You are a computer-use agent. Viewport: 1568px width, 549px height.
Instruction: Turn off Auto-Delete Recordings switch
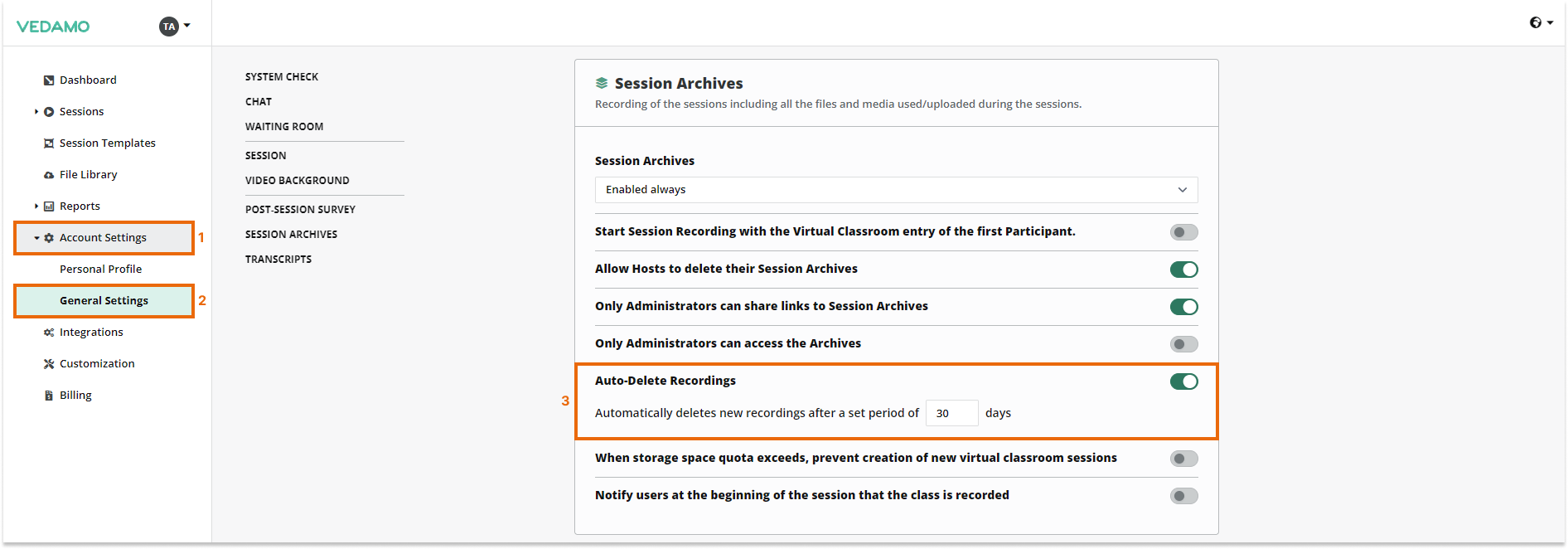1183,381
